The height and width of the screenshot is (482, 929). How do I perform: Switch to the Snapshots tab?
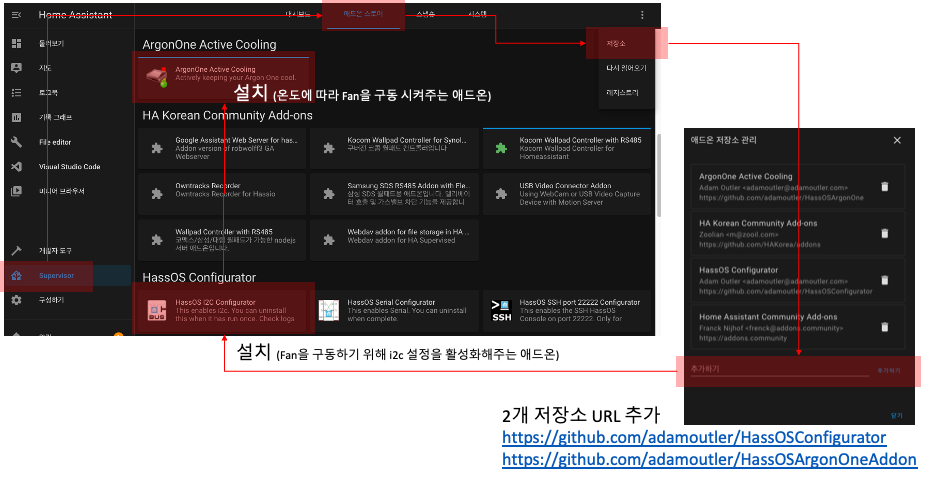[x=425, y=14]
